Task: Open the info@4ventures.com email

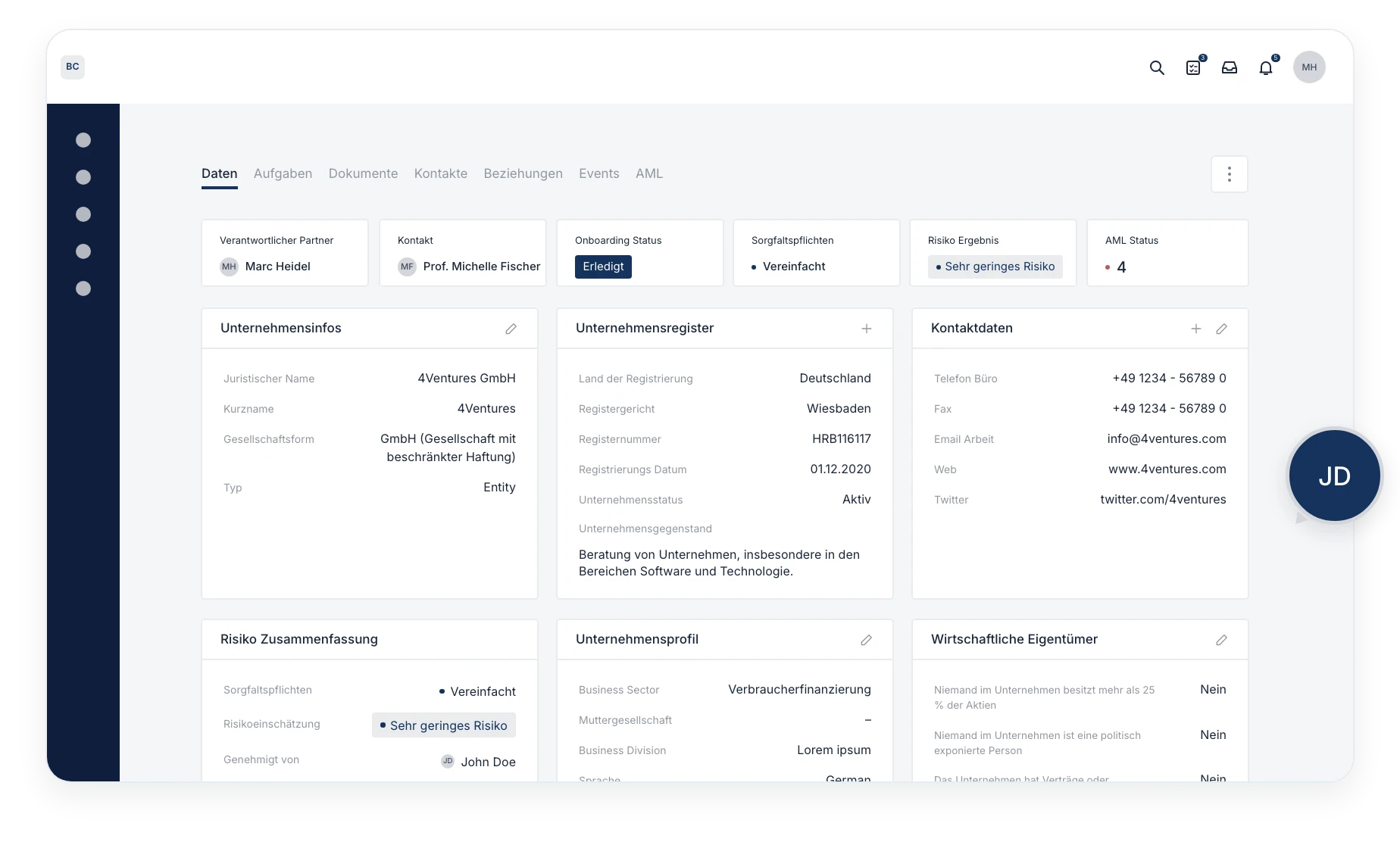Action: click(x=1167, y=438)
